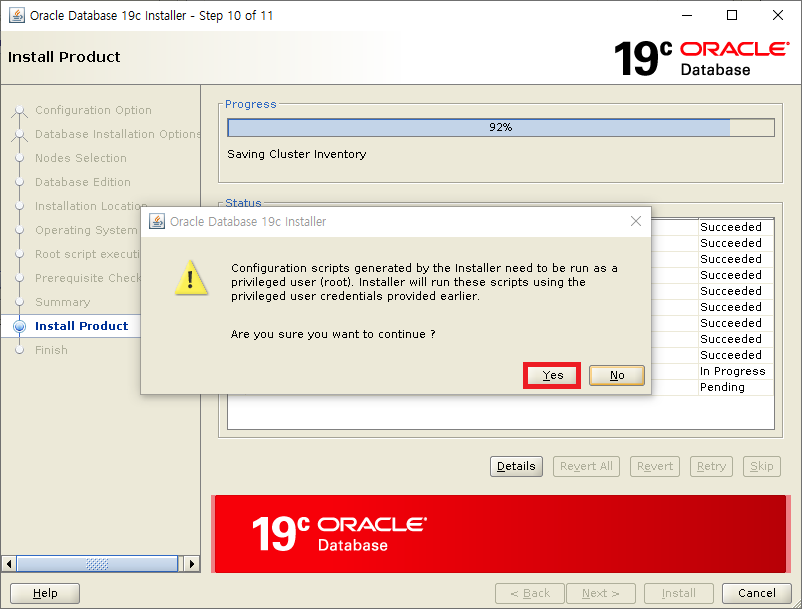Confirm with the Yes button
Viewport: 802px width, 609px height.
click(x=552, y=375)
